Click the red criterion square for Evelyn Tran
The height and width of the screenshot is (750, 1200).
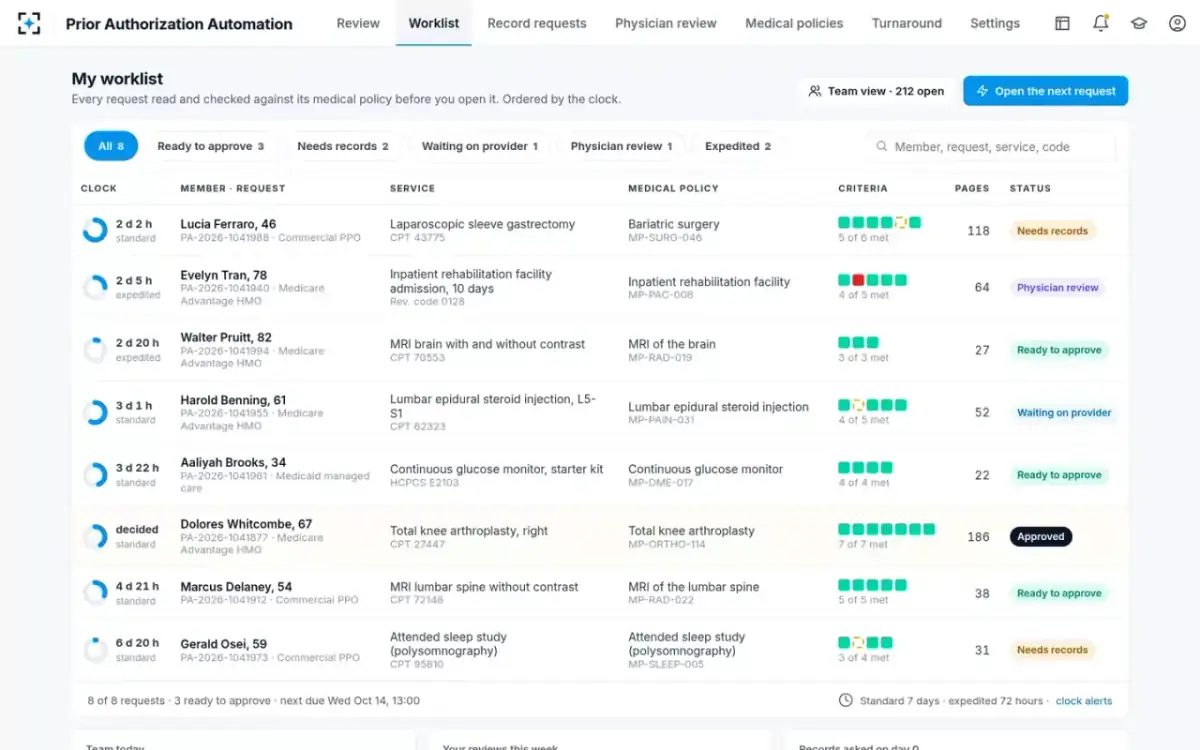(858, 281)
